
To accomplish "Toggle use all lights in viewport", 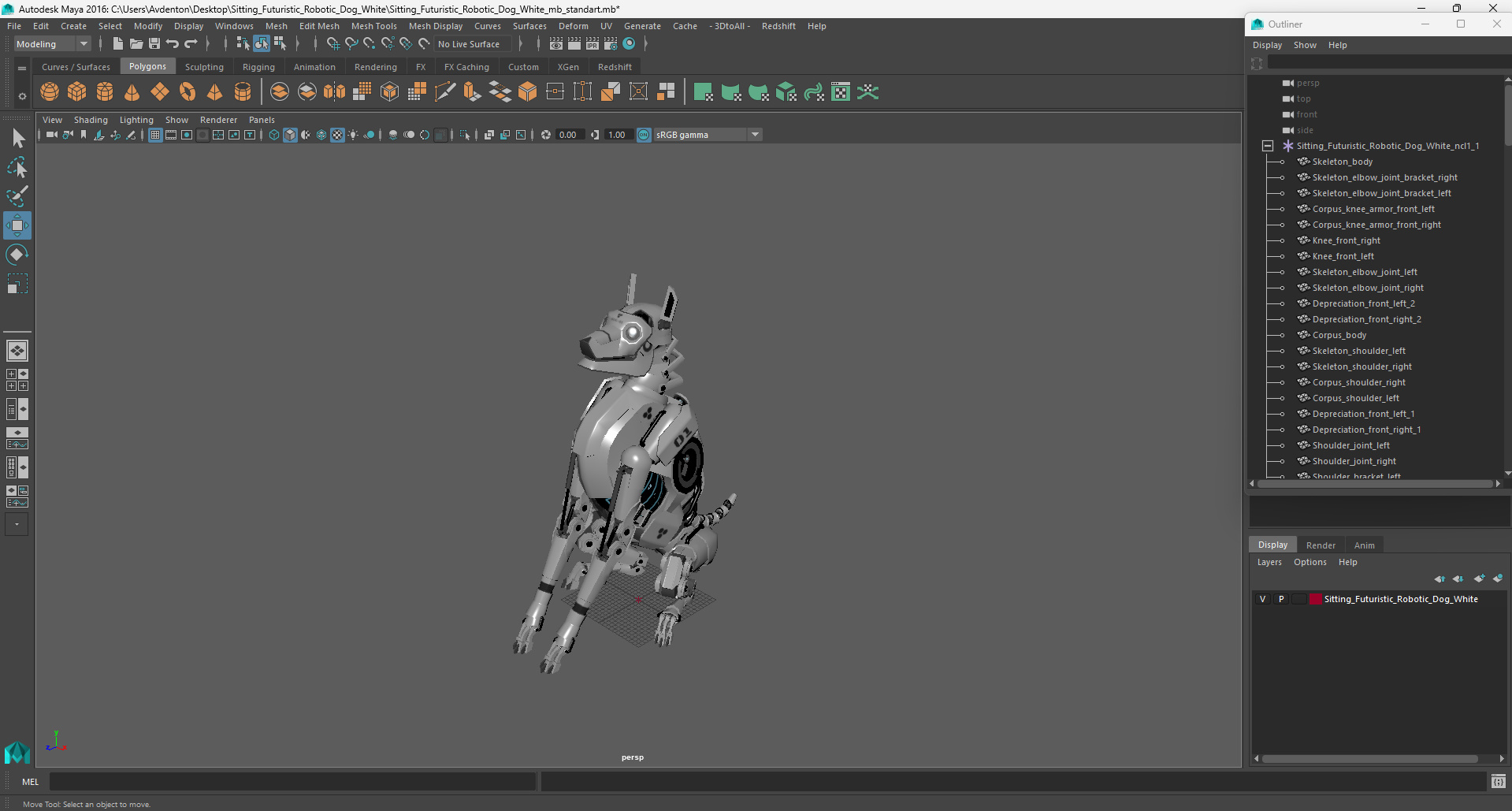I will [x=353, y=135].
